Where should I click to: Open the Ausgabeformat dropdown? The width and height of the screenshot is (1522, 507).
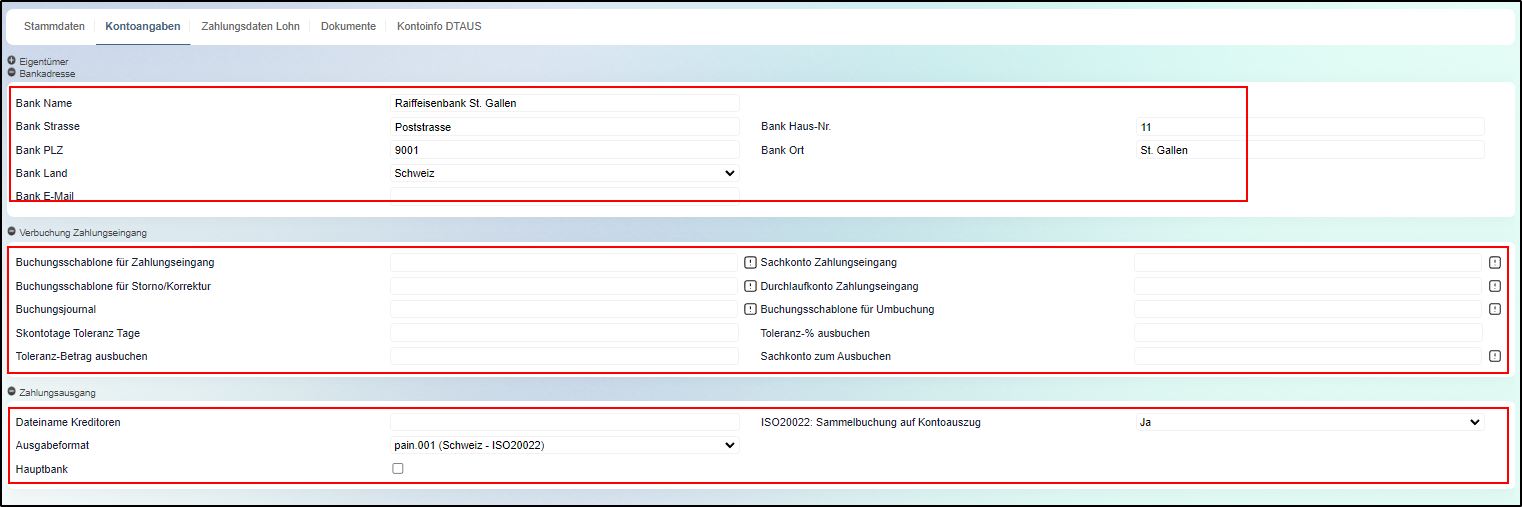point(564,445)
